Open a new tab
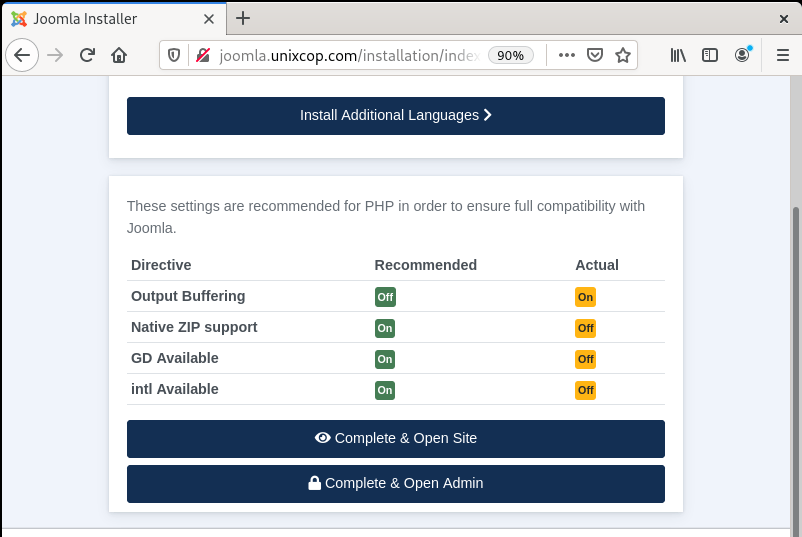802x537 pixels. [243, 18]
